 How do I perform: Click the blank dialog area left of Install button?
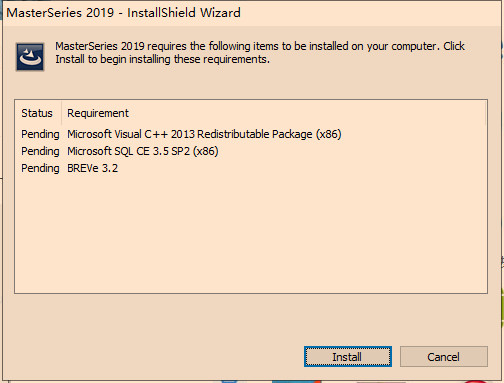tap(153, 357)
